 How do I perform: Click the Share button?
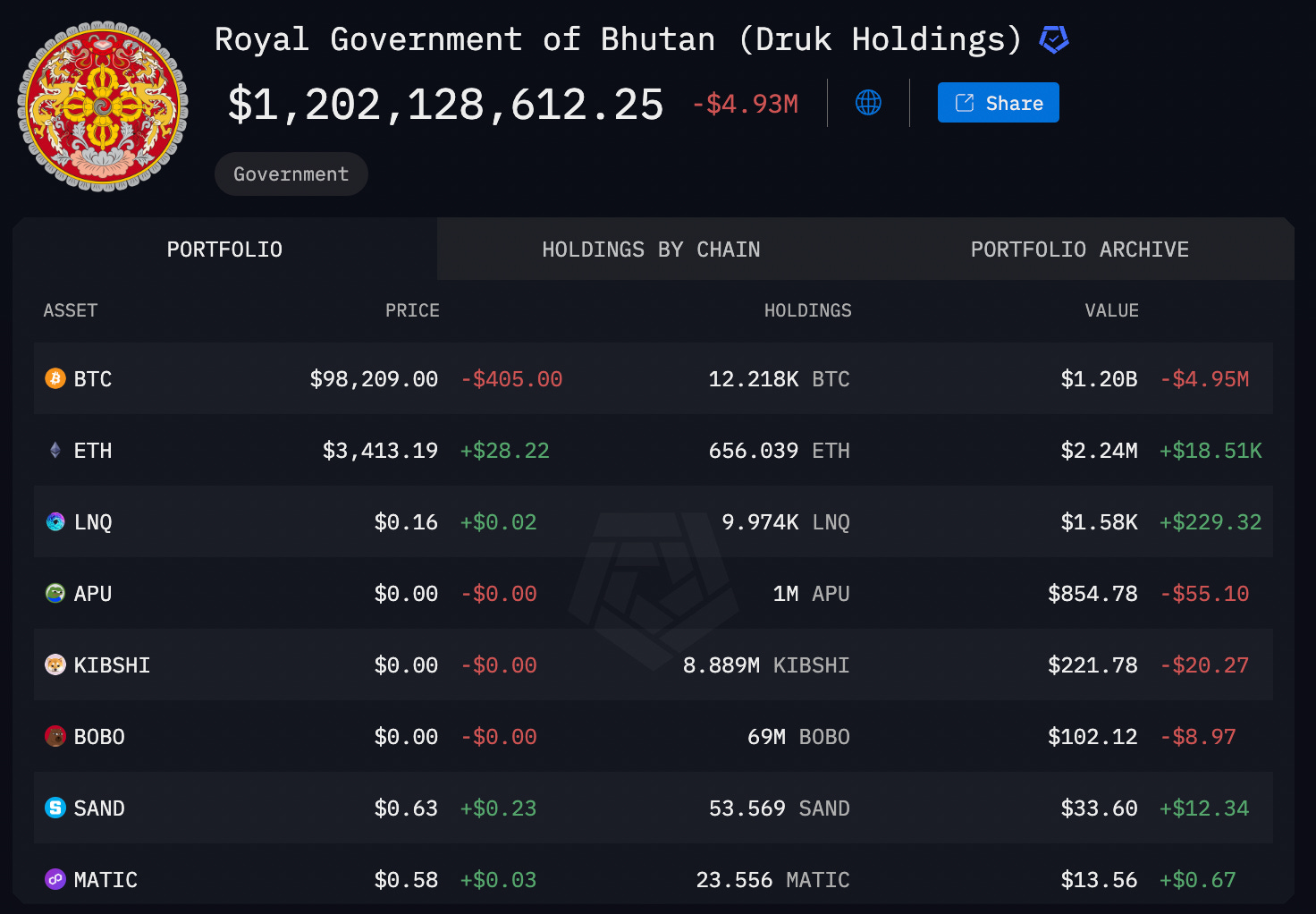pyautogui.click(x=998, y=103)
